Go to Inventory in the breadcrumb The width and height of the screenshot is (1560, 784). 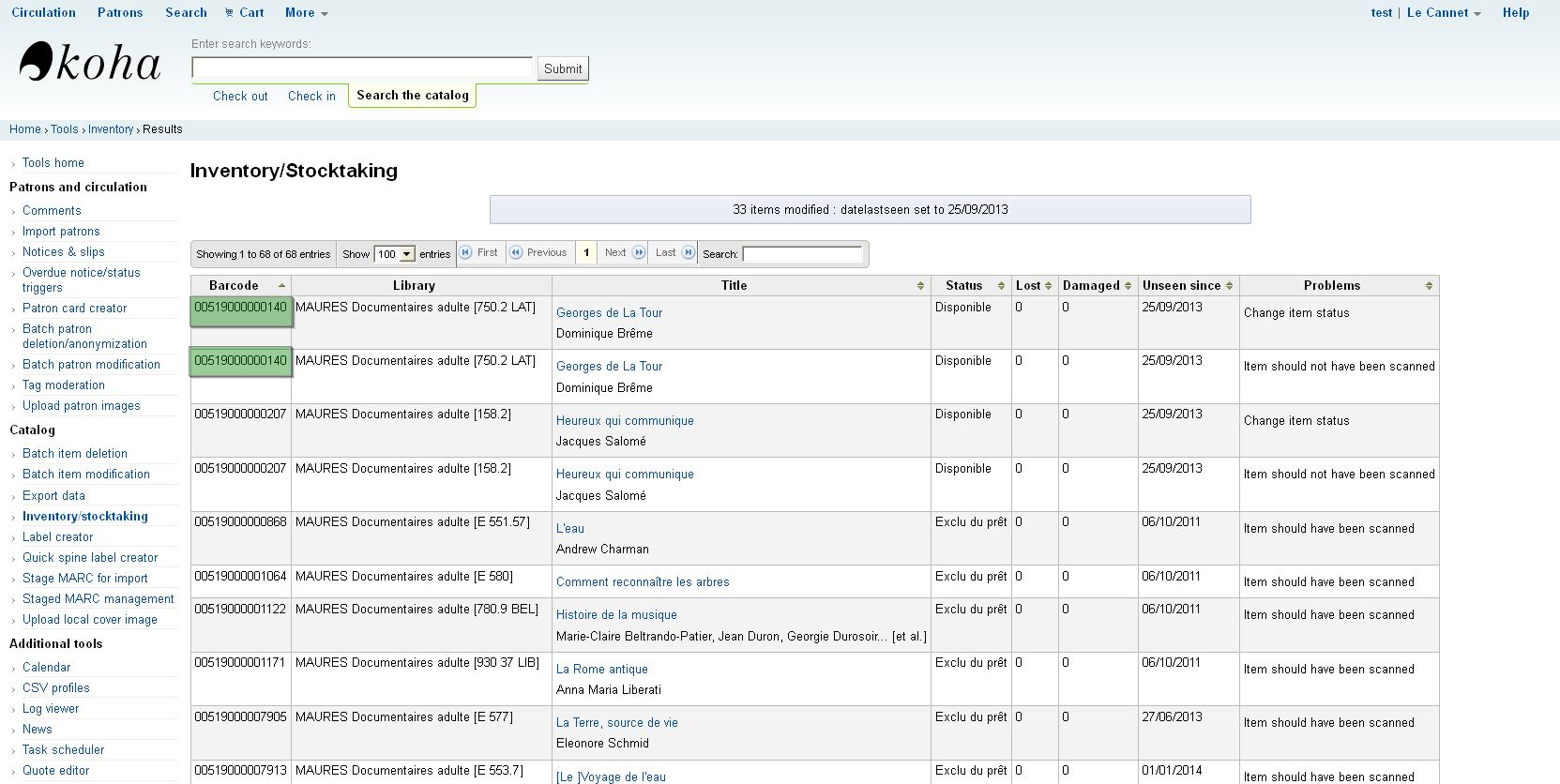(x=111, y=129)
